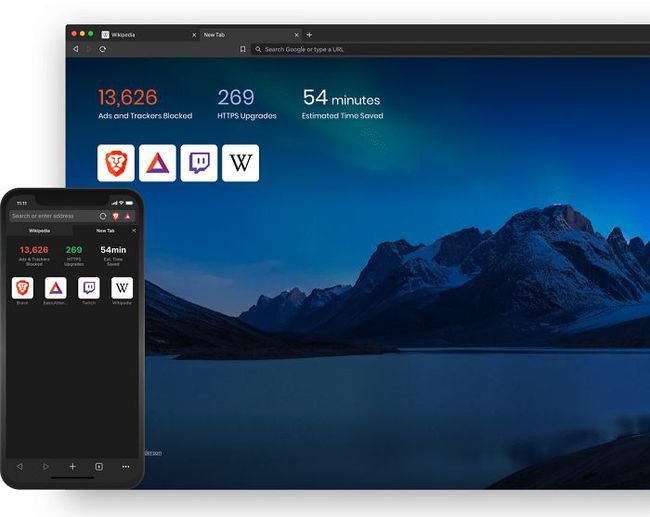Close the phone's New Tab with X
The image size is (650, 517).
[133, 231]
